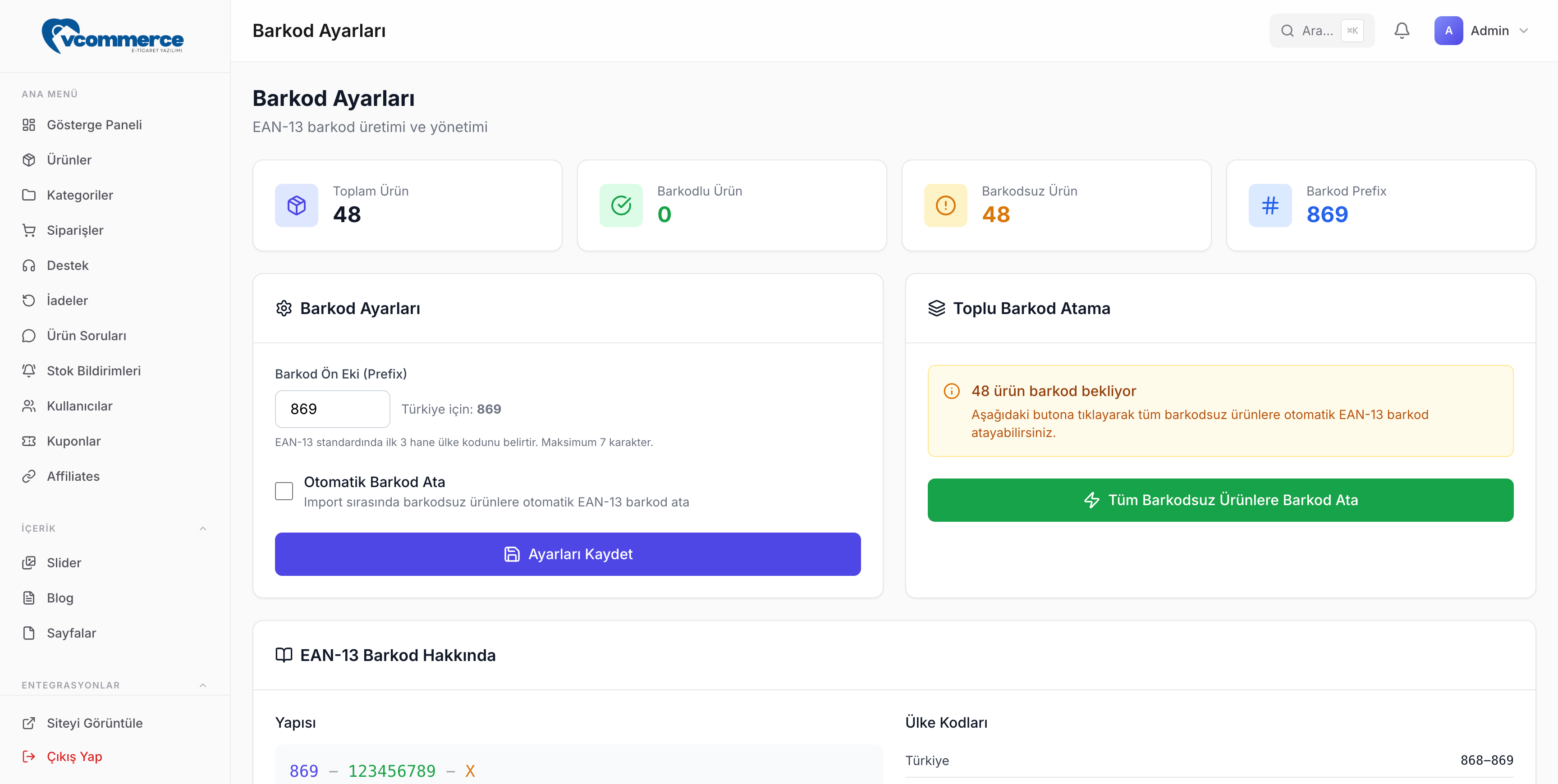Click the Barkodlu Ürün checkmark icon
The width and height of the screenshot is (1558, 784).
point(620,205)
